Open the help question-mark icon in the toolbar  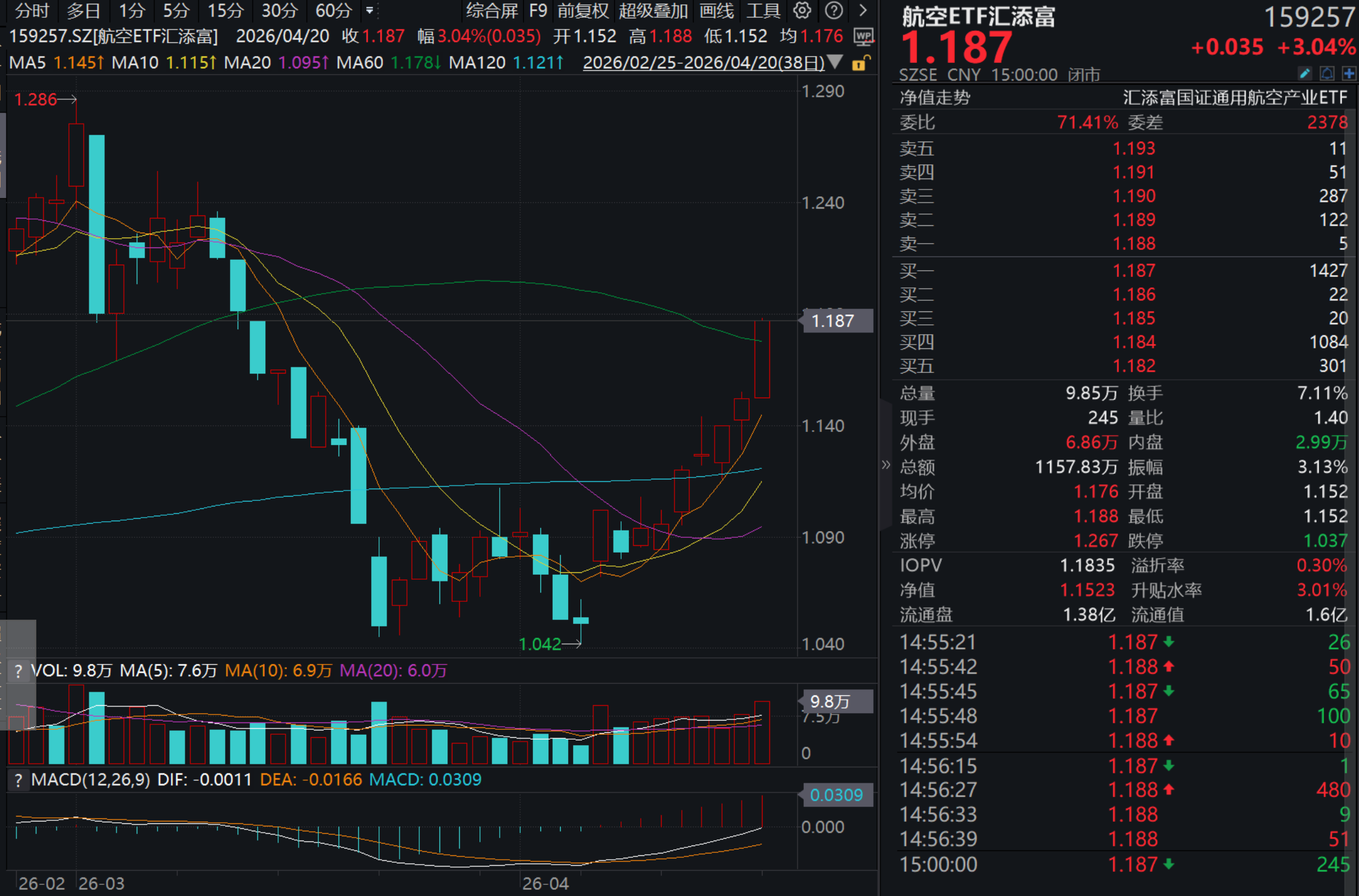click(834, 10)
